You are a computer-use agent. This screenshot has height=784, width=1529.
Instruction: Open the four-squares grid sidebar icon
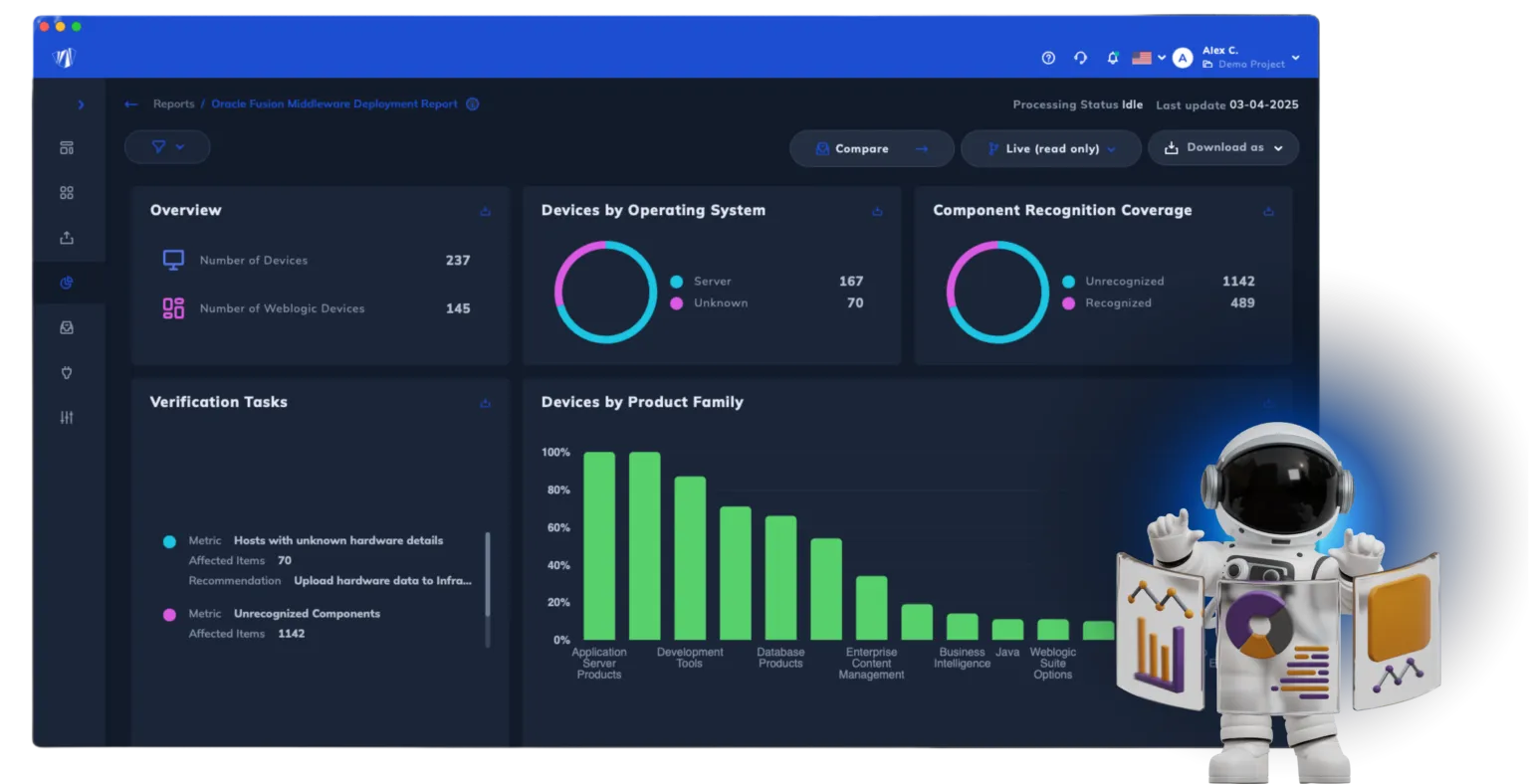[67, 193]
